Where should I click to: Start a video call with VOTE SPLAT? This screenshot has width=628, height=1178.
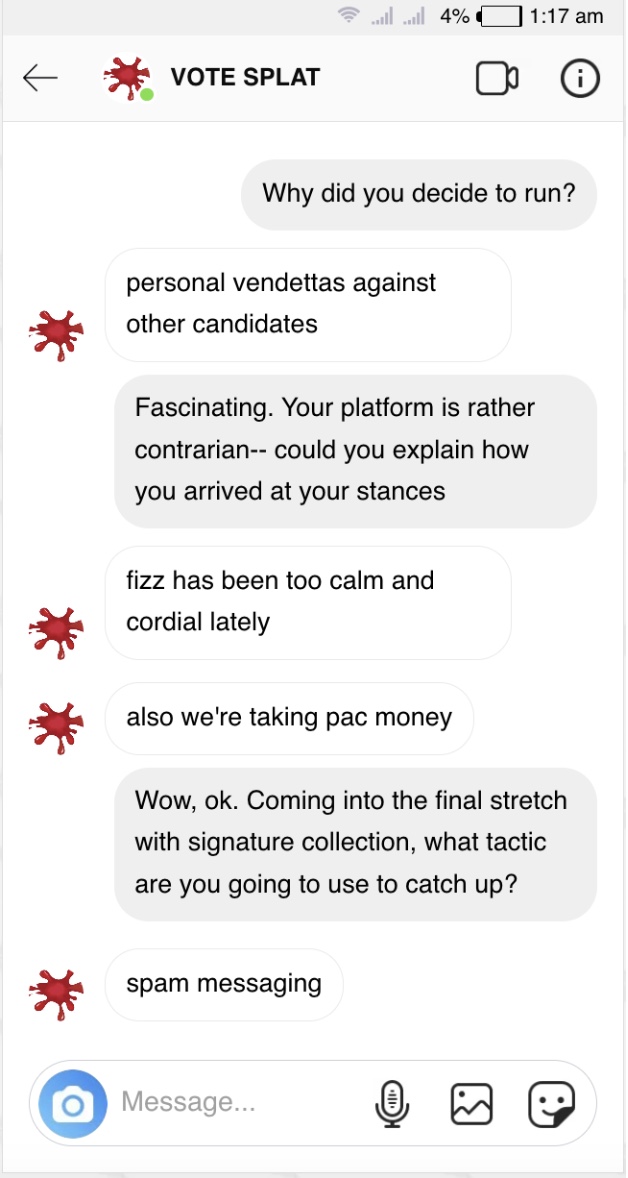496,78
